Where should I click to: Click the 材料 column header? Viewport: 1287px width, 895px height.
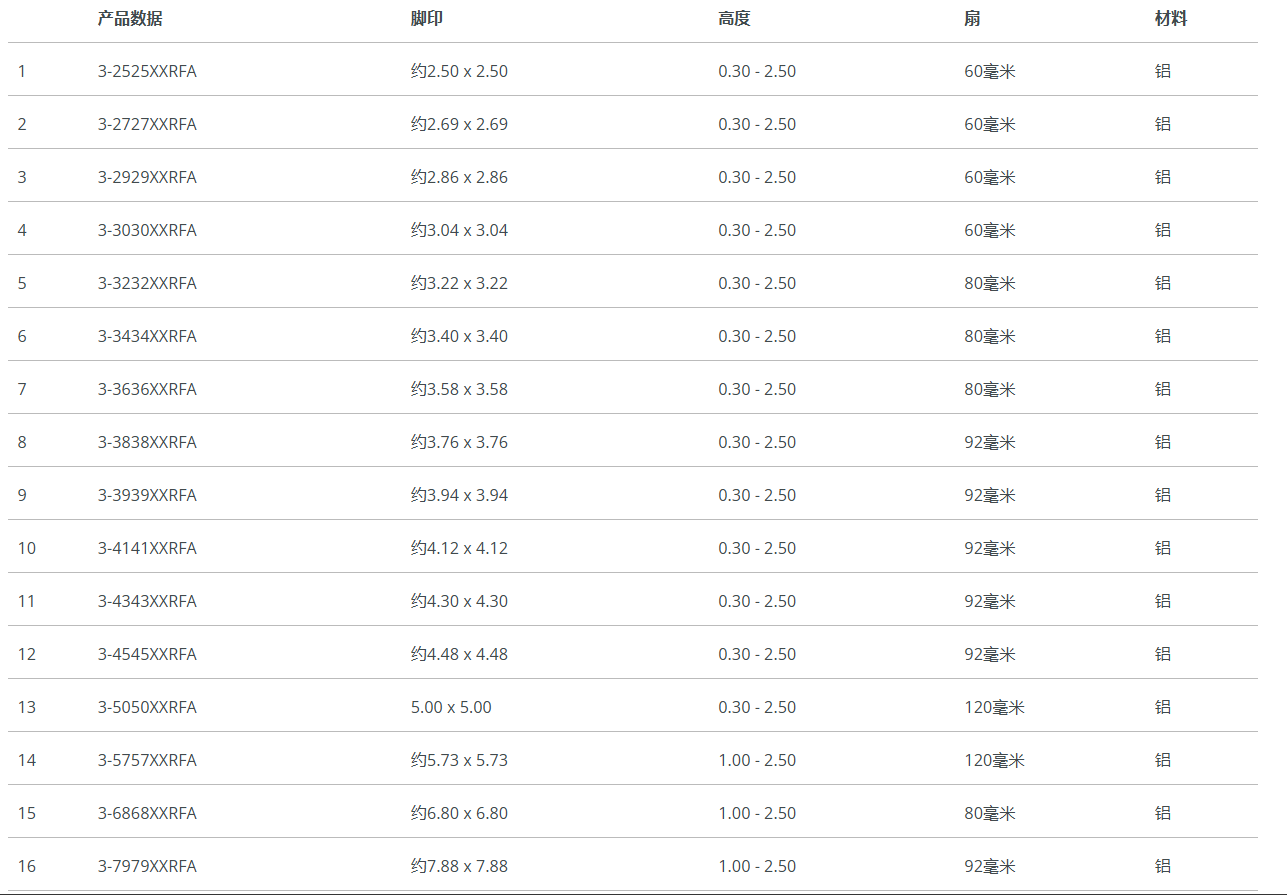[1170, 19]
